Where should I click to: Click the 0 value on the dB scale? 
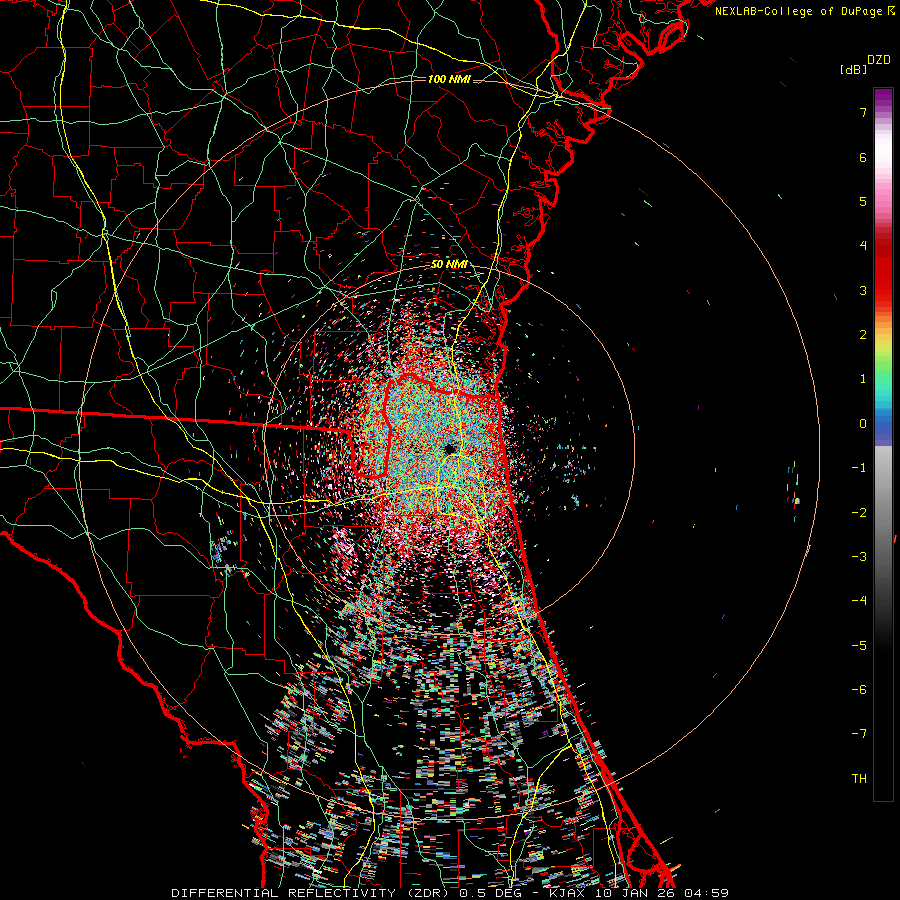point(863,424)
